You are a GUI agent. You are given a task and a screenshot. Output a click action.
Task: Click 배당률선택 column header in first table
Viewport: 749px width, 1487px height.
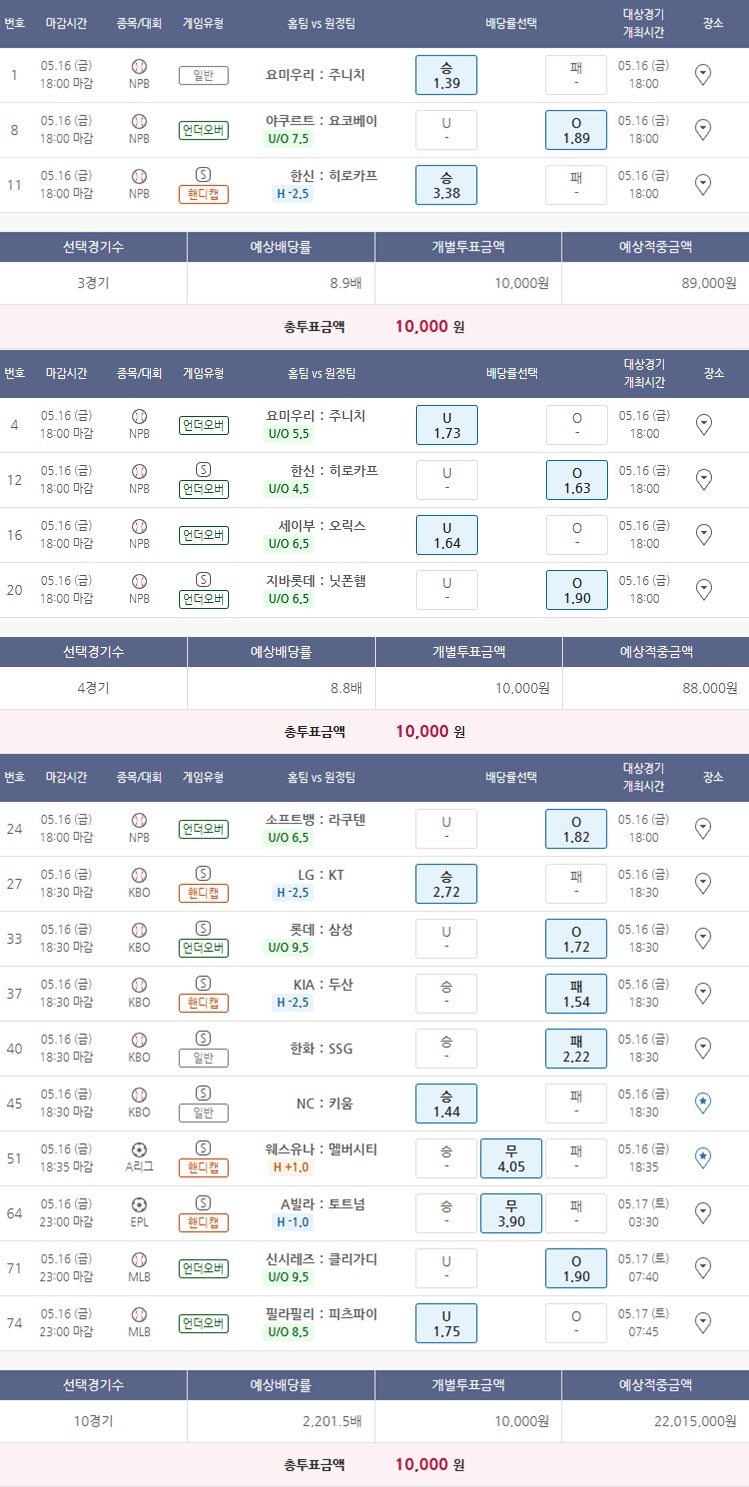coord(511,23)
